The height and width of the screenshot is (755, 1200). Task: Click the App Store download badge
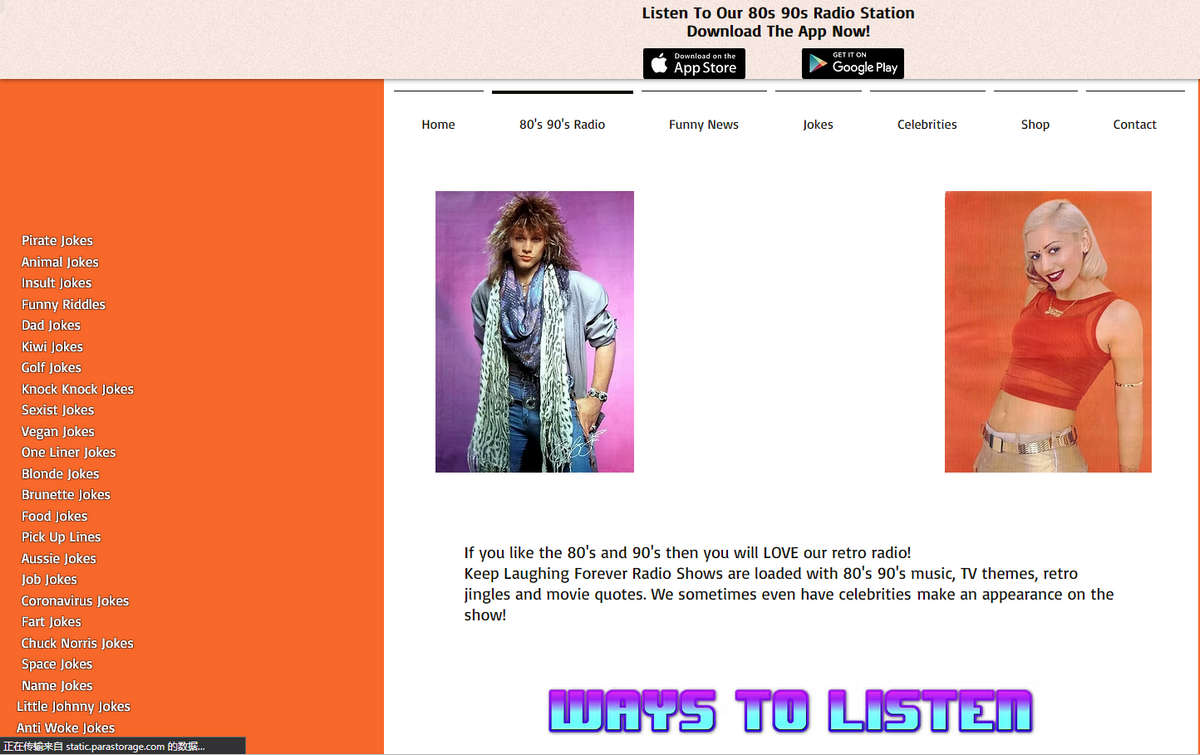(x=694, y=64)
